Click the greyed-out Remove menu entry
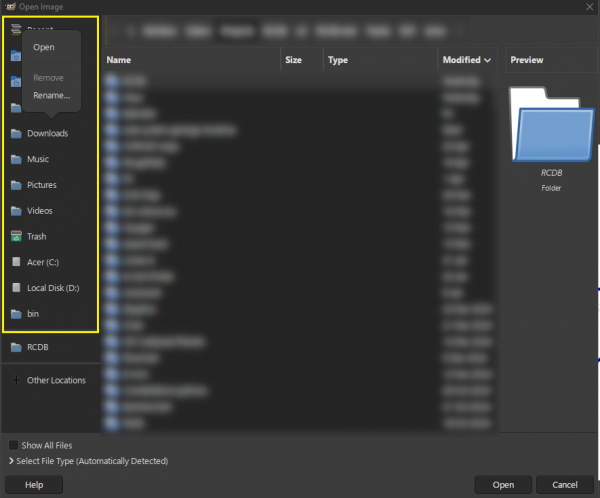The image size is (600, 498). (x=48, y=78)
